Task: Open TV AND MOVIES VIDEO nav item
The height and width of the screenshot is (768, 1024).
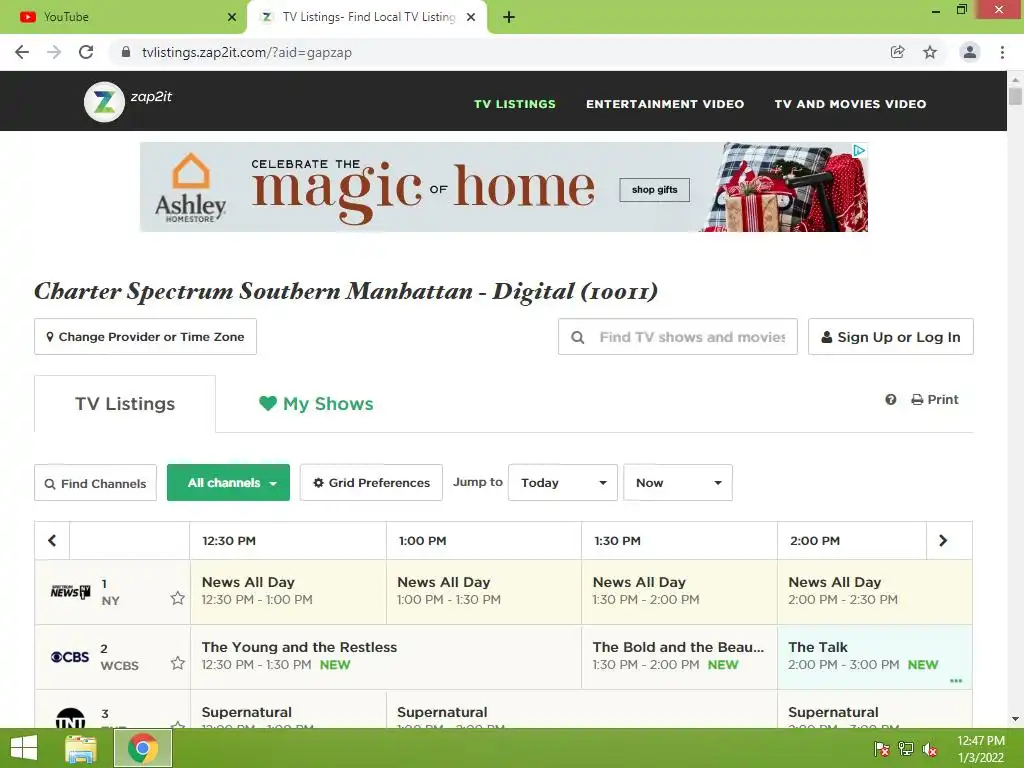Action: 850,104
